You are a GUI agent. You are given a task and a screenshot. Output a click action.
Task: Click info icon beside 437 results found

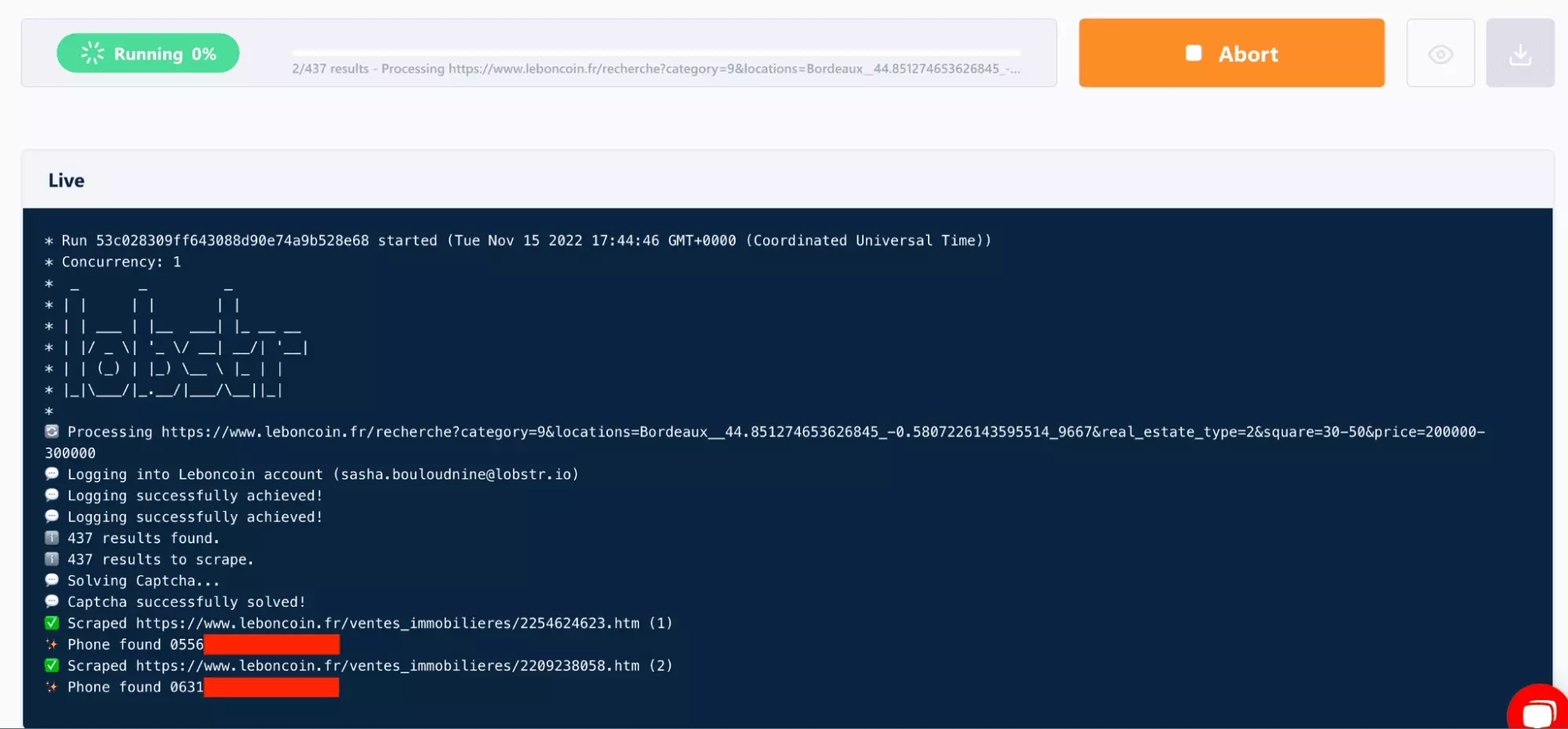pyautogui.click(x=52, y=539)
